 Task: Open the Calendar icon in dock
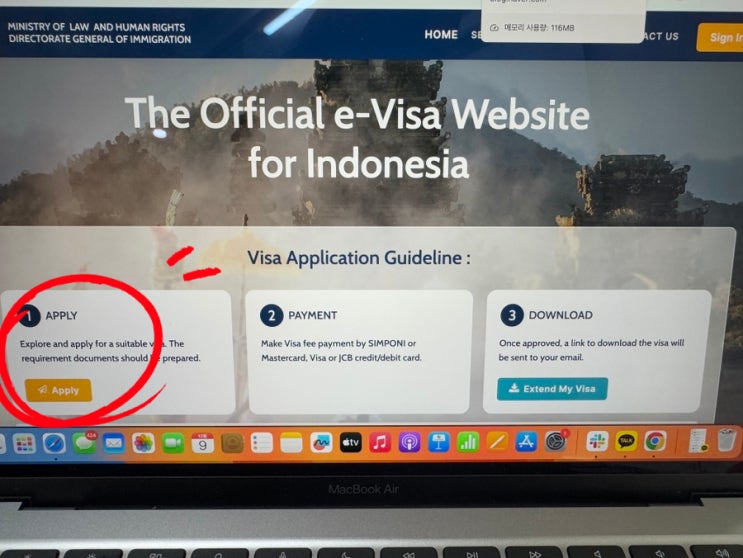click(x=202, y=443)
